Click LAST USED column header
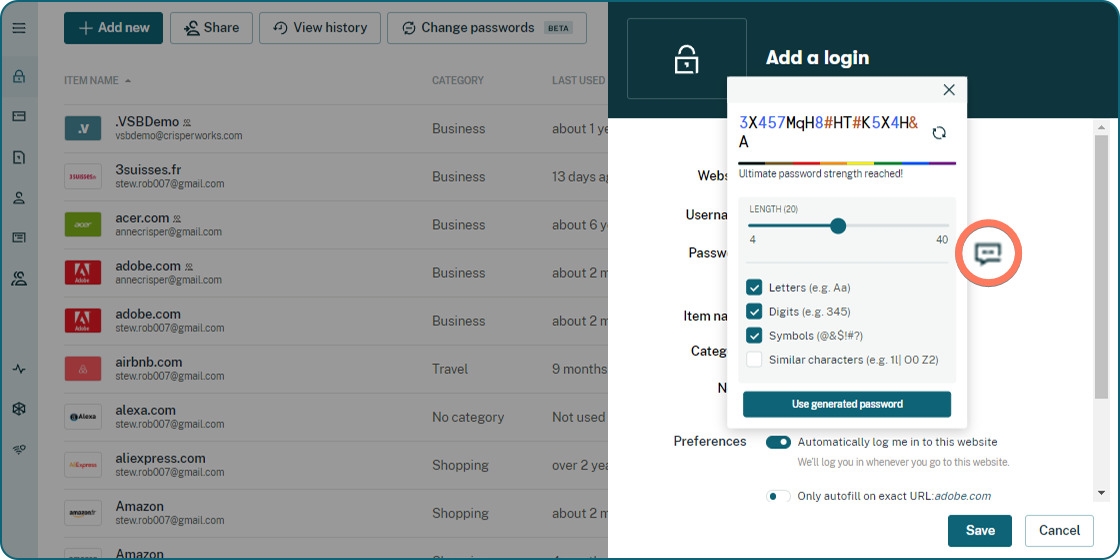The image size is (1120, 560). point(579,81)
